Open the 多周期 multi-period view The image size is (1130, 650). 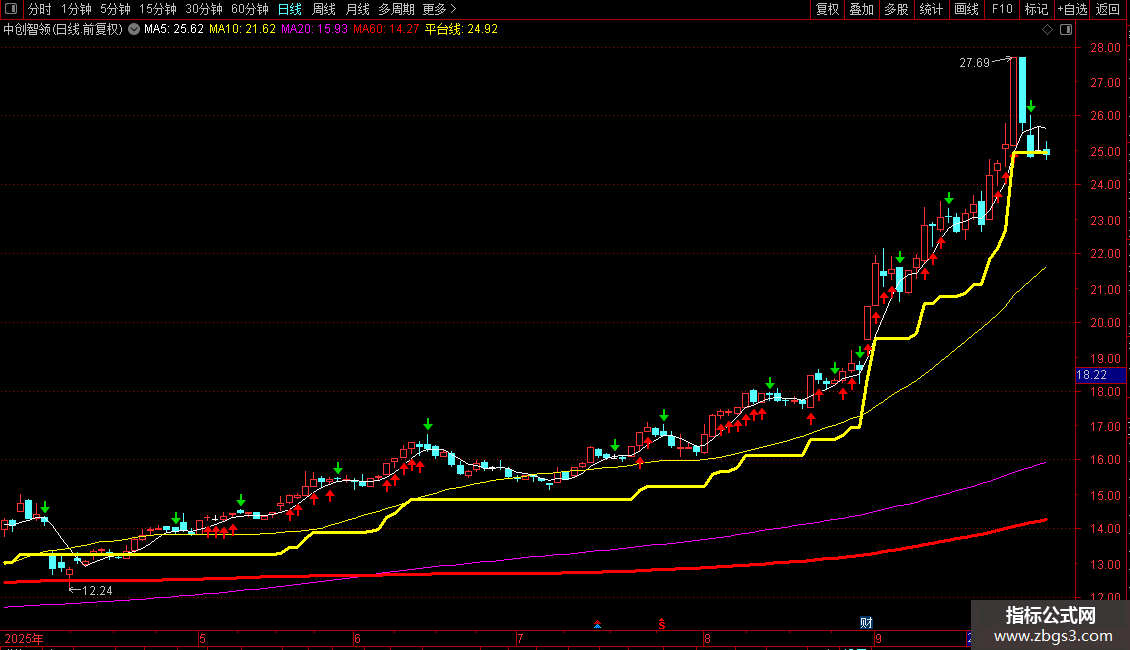396,9
